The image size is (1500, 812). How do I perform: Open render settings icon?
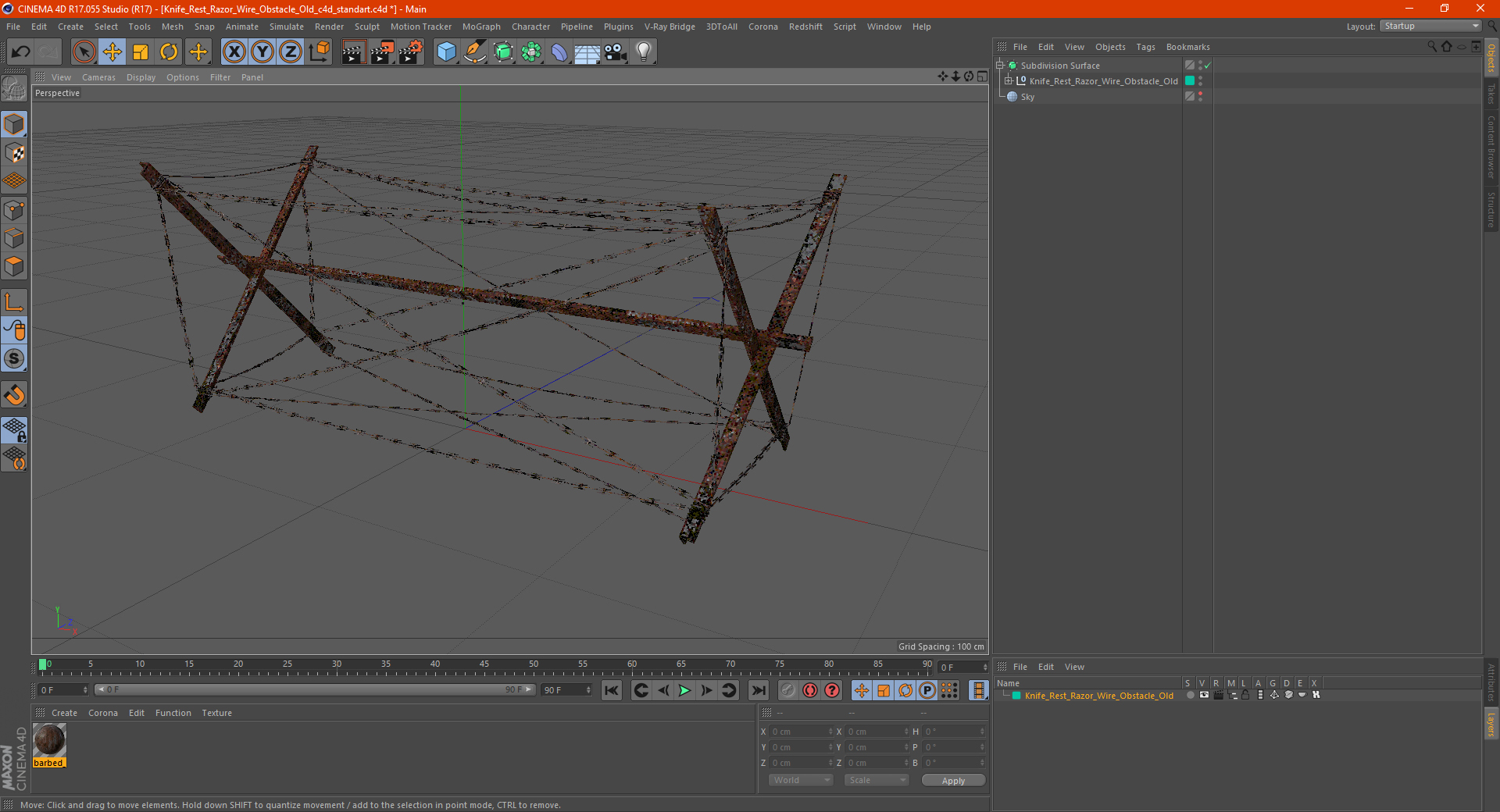411,52
